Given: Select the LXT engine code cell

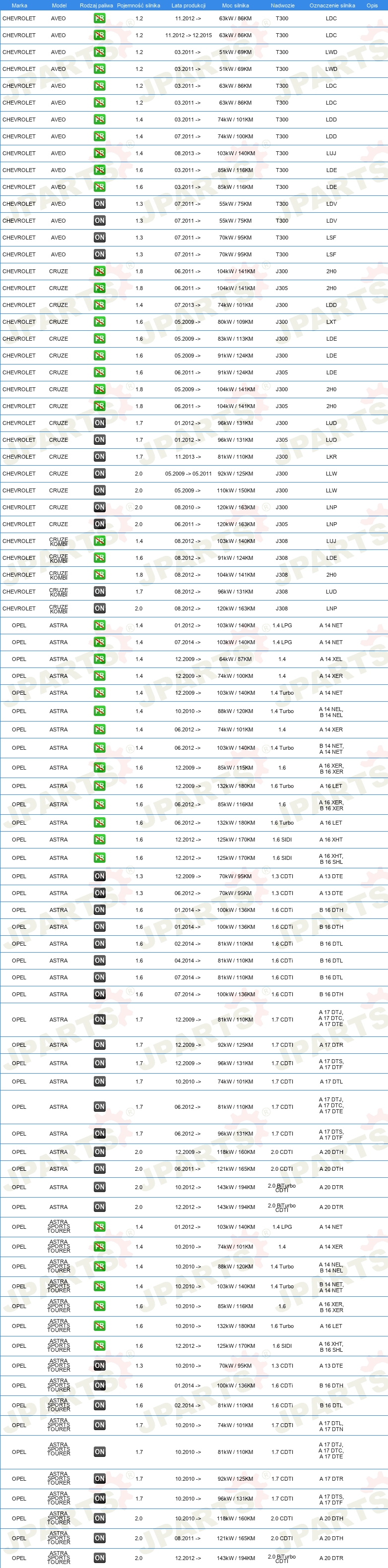Looking at the screenshot, I should click(331, 322).
